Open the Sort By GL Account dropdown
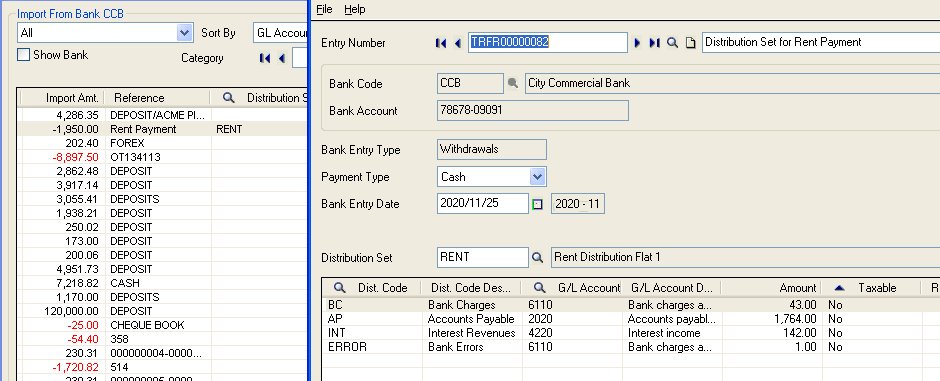 (x=280, y=33)
